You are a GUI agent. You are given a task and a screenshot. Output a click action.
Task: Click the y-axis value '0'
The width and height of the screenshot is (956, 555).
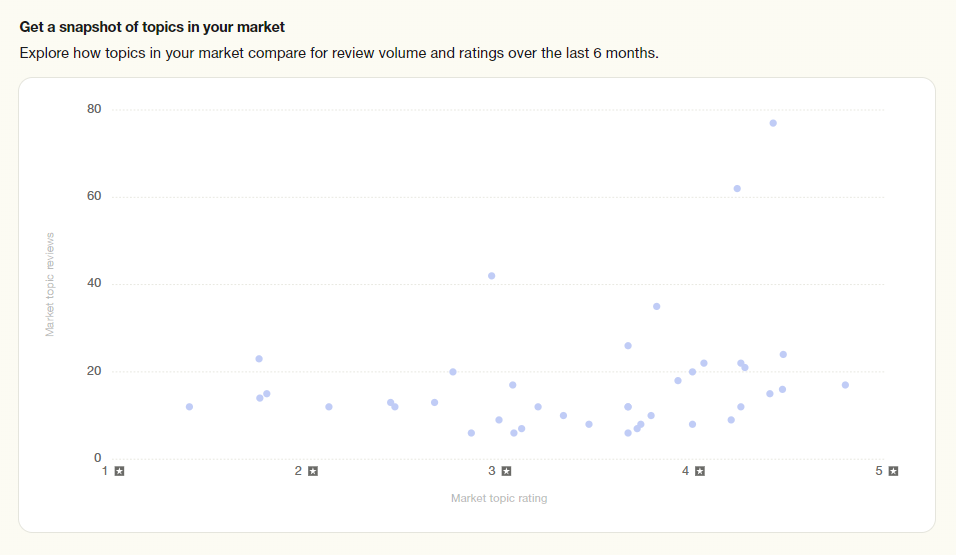coord(98,457)
